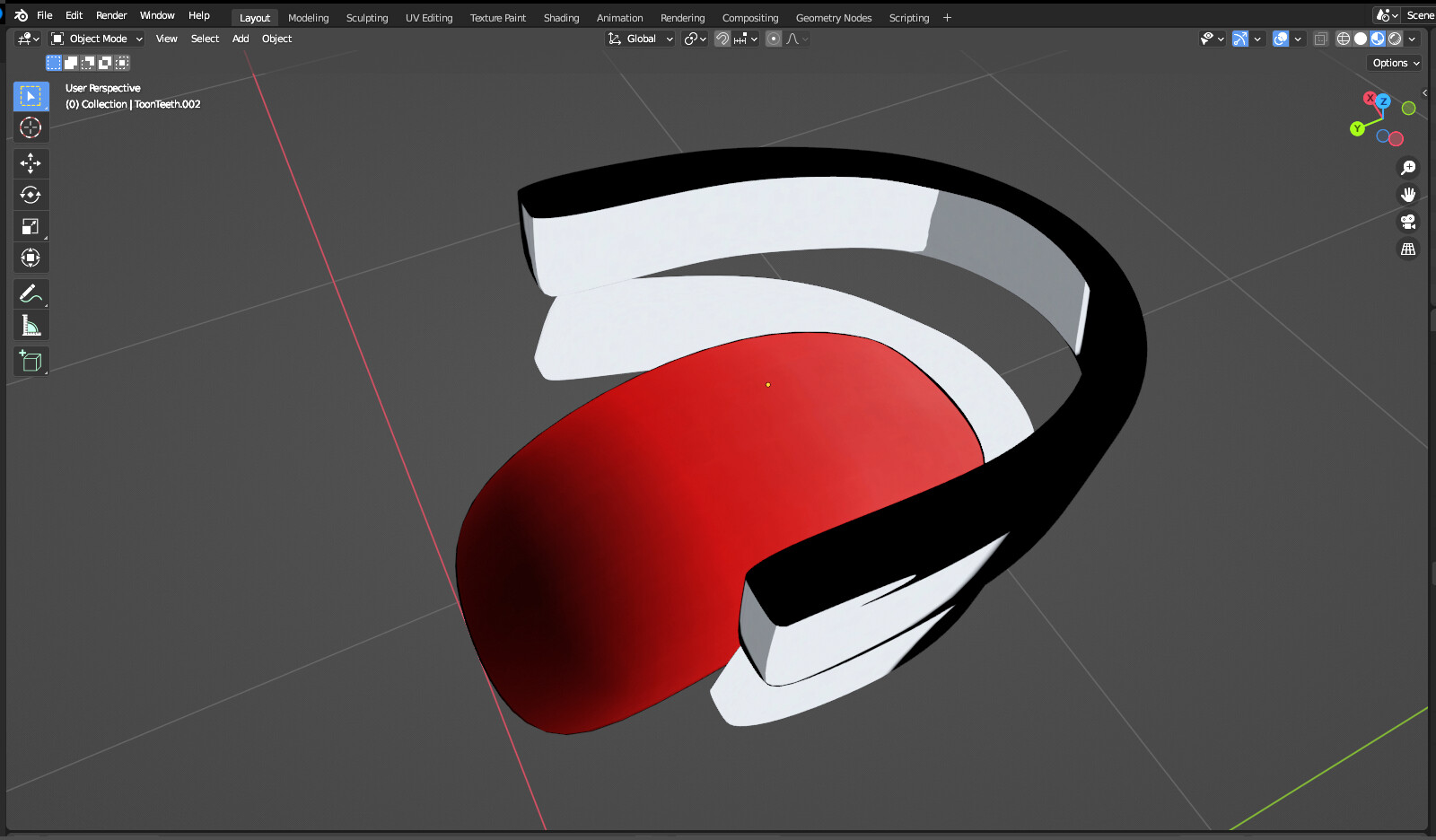The image size is (1436, 840).
Task: Switch to the Sculpting workspace tab
Action: tap(367, 18)
